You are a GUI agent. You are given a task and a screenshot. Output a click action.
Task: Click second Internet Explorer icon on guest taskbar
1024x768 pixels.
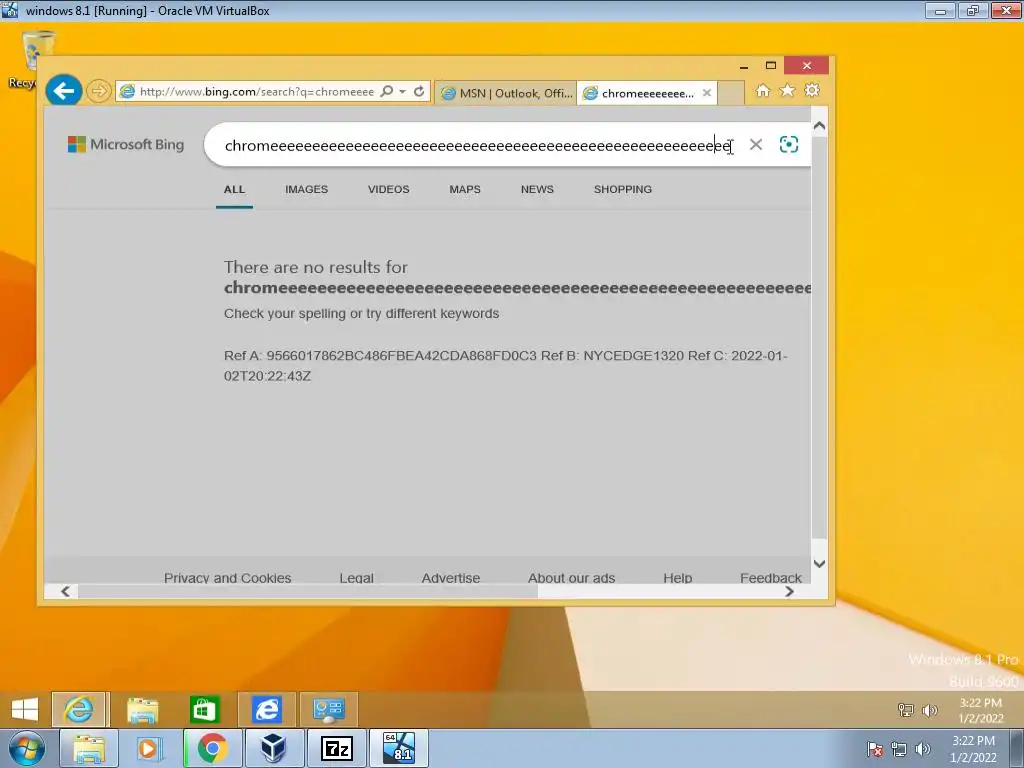point(267,709)
